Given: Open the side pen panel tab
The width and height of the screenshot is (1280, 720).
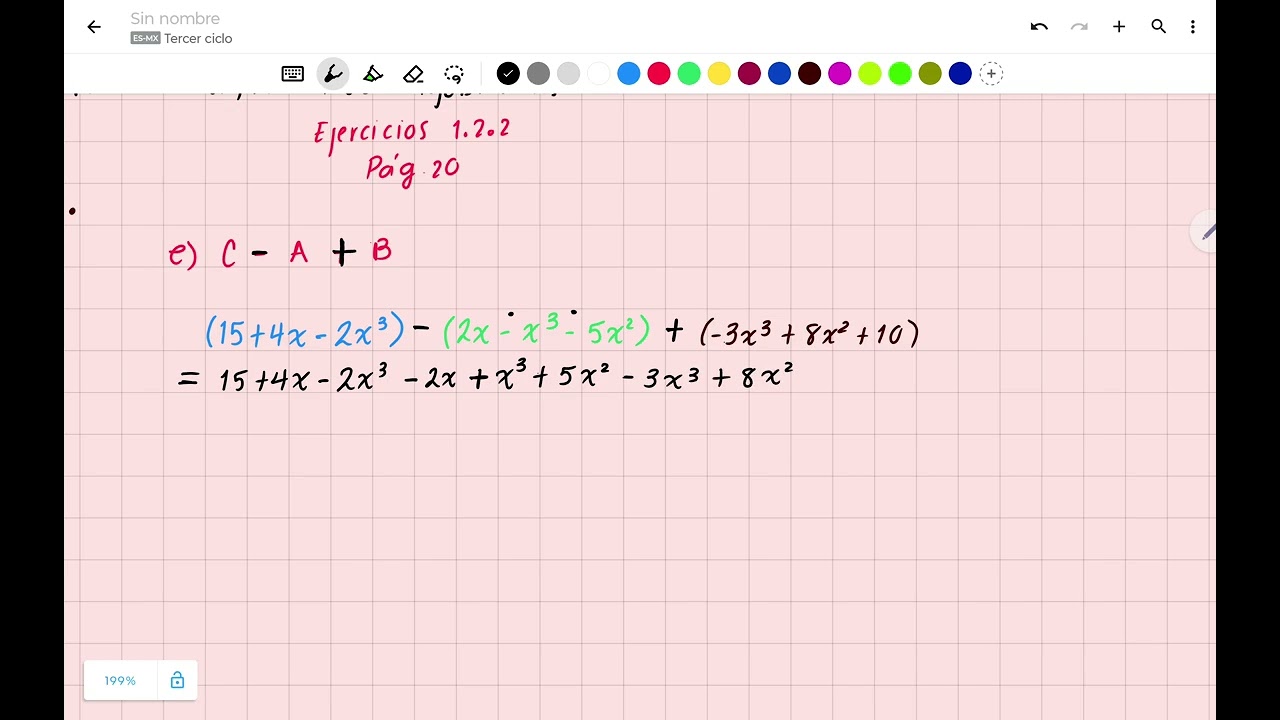Looking at the screenshot, I should (x=1203, y=232).
